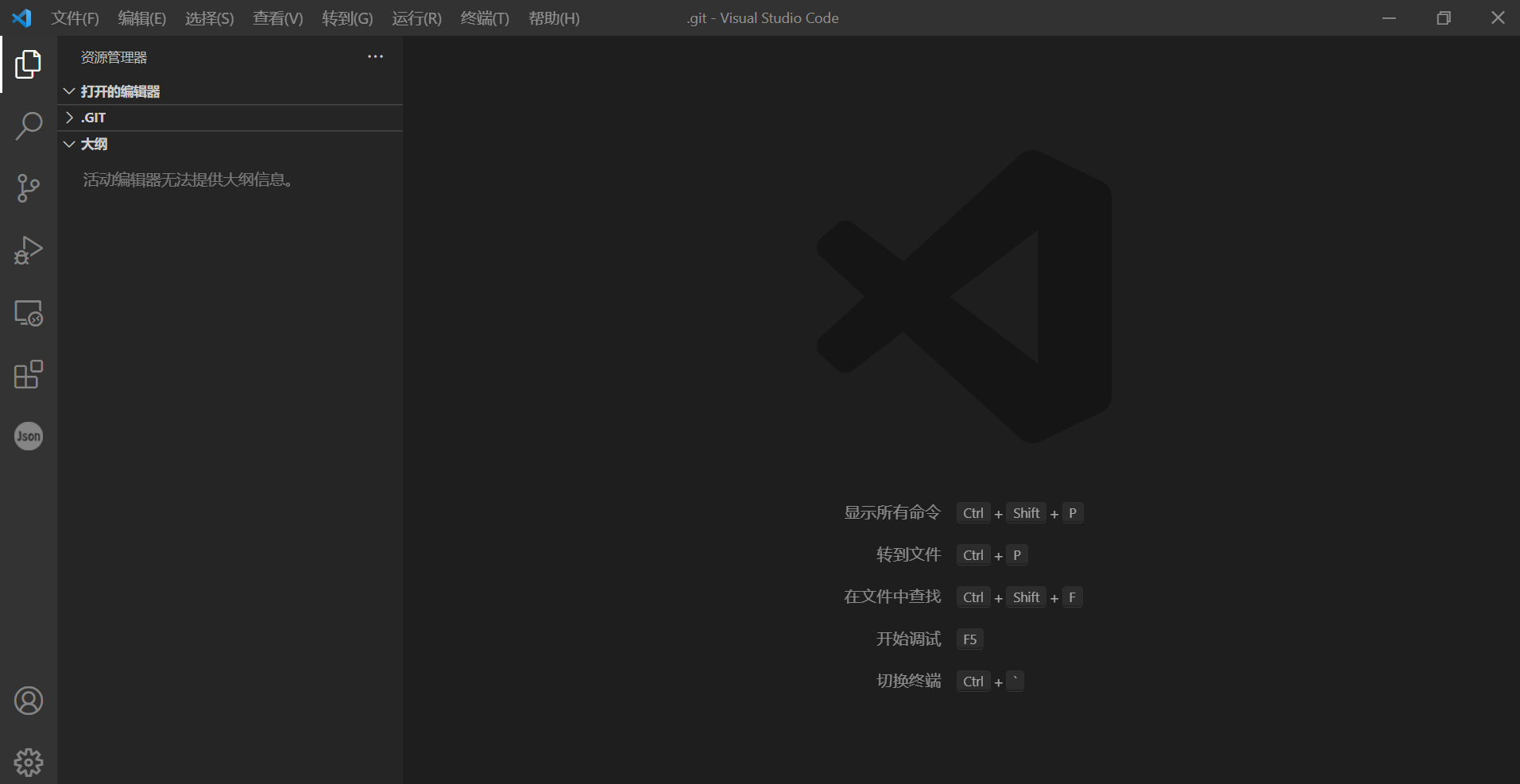Open the Search view icon

click(29, 126)
